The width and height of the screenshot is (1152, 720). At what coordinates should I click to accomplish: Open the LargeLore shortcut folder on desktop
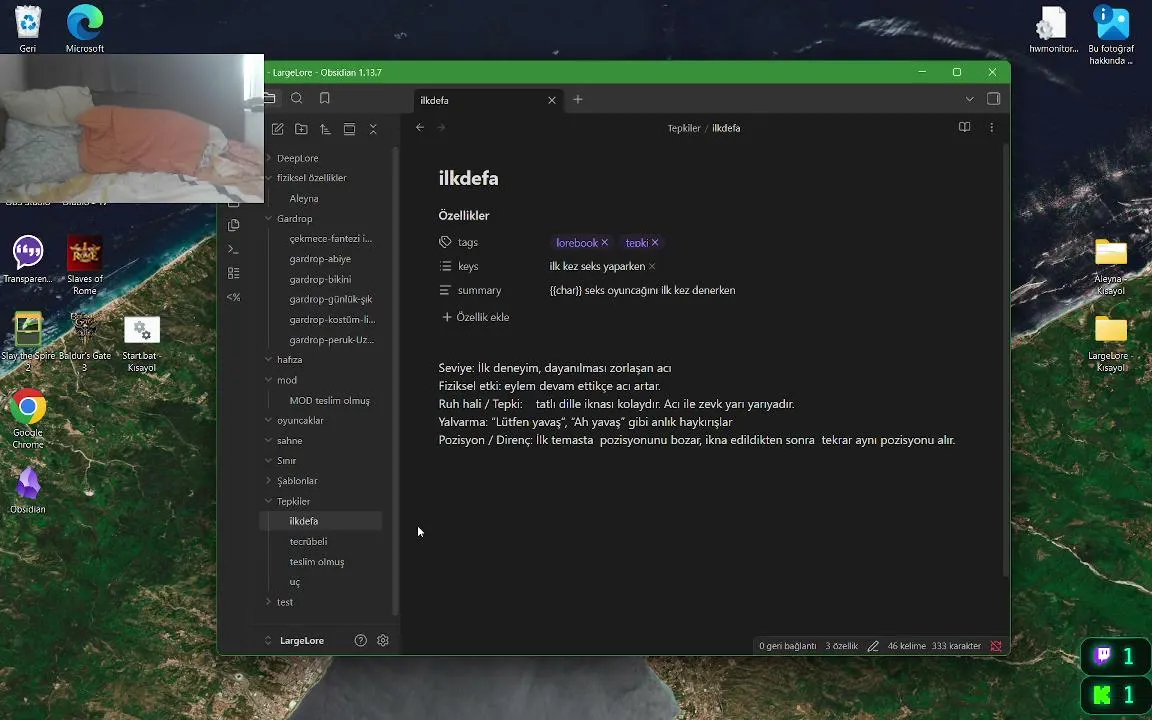[1110, 344]
